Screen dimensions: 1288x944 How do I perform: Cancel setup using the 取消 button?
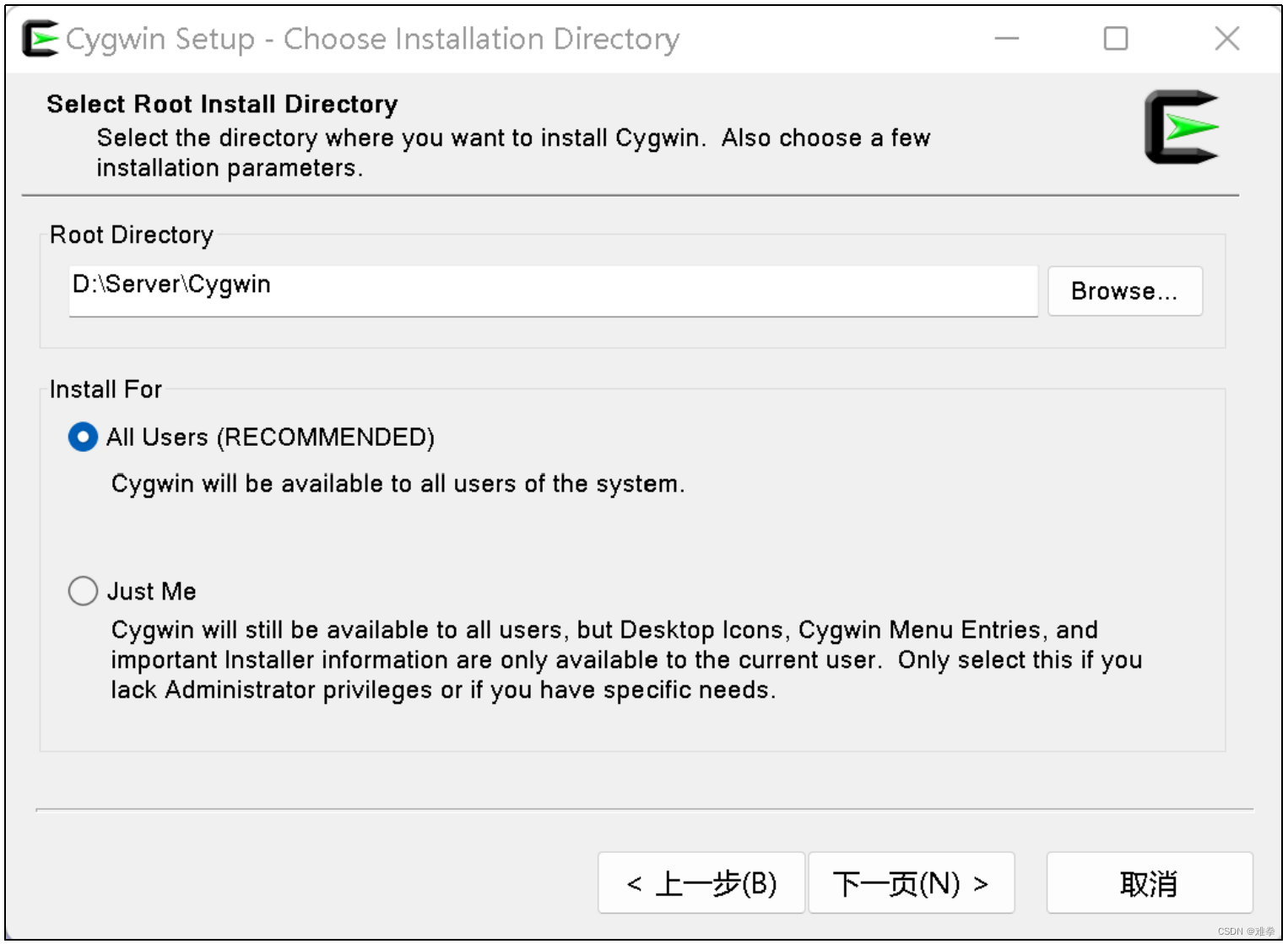click(1150, 883)
